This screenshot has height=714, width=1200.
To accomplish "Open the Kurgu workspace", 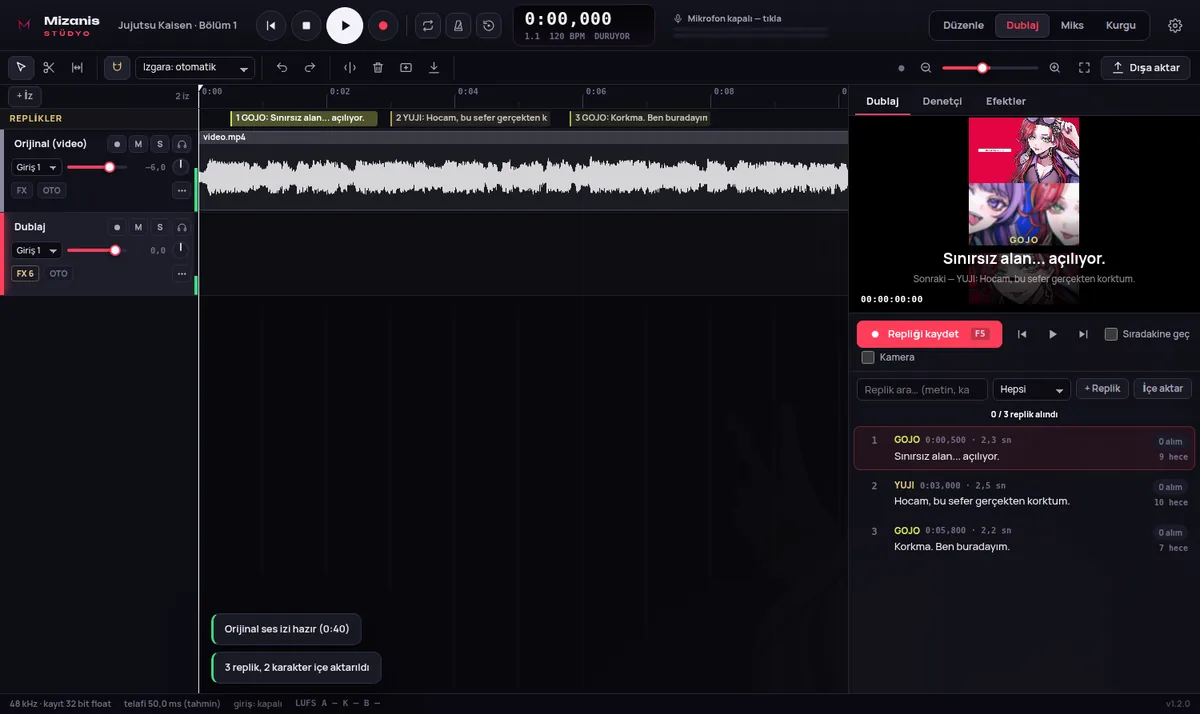I will click(x=1121, y=25).
